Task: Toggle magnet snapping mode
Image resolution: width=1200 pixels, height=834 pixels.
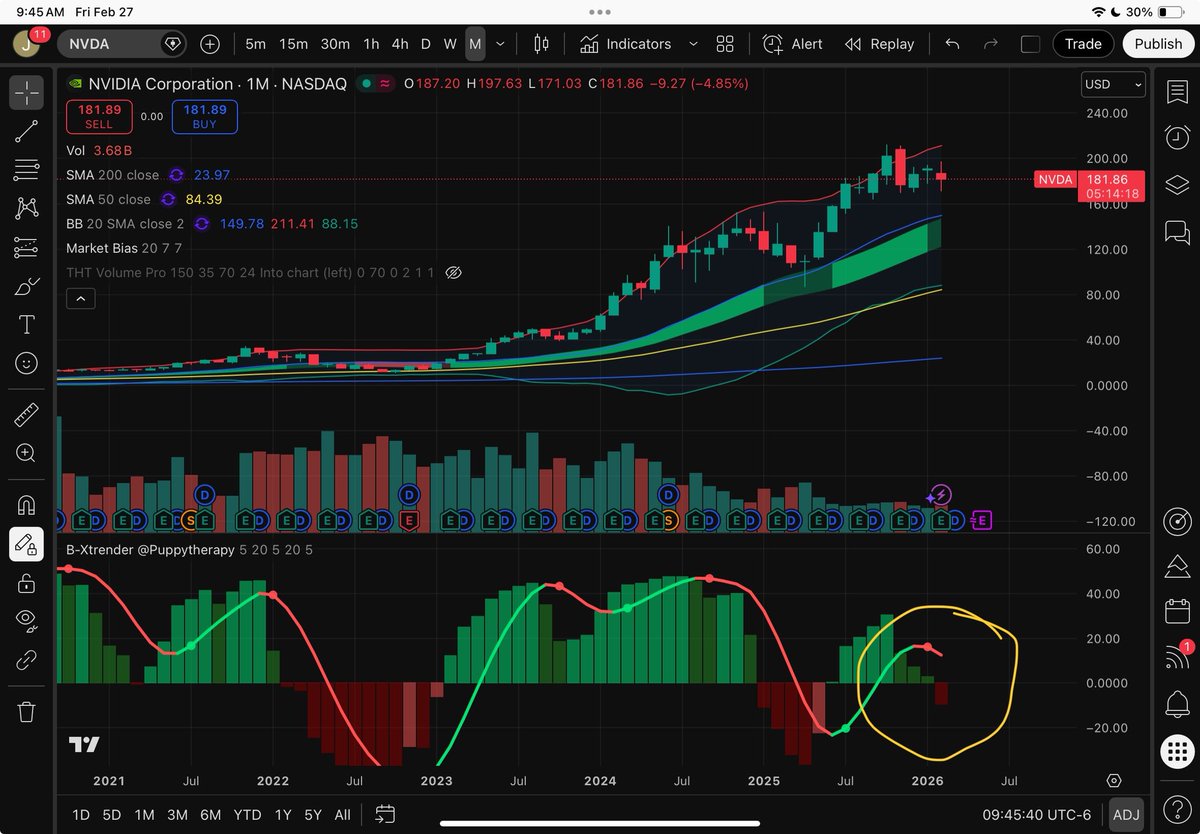Action: (27, 504)
